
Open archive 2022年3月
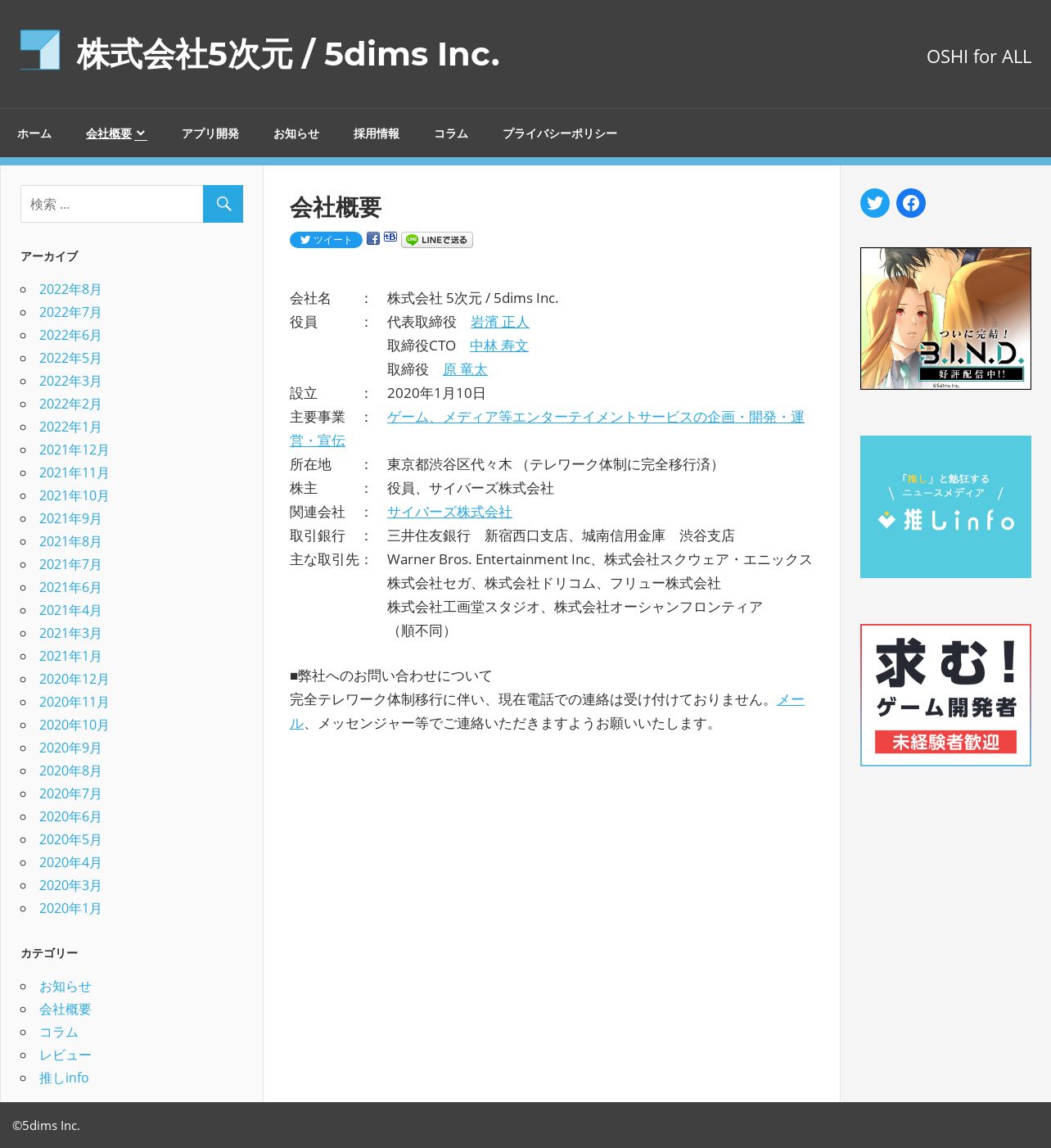(70, 381)
